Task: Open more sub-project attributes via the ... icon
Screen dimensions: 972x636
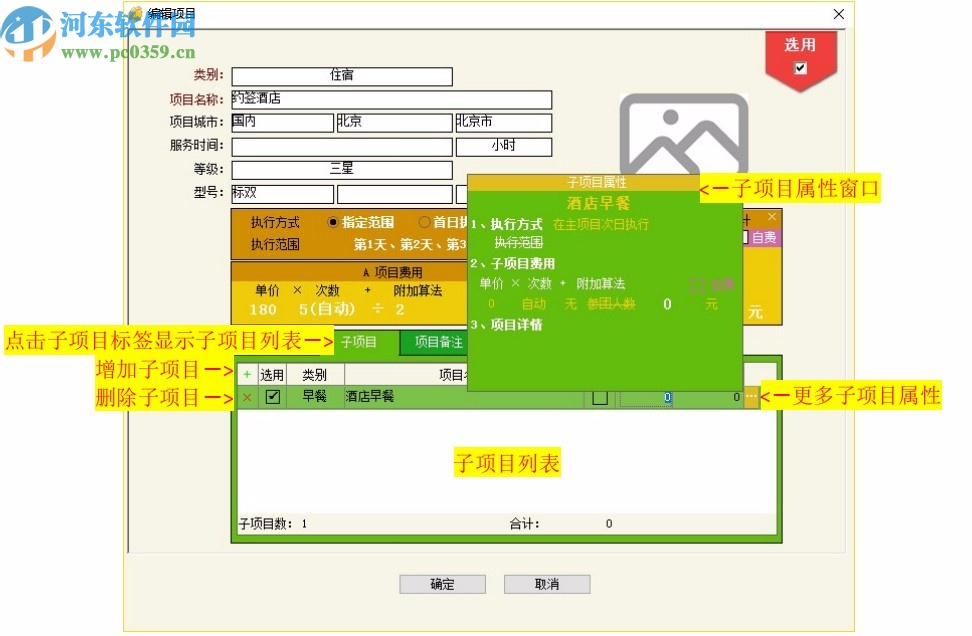Action: (x=749, y=396)
